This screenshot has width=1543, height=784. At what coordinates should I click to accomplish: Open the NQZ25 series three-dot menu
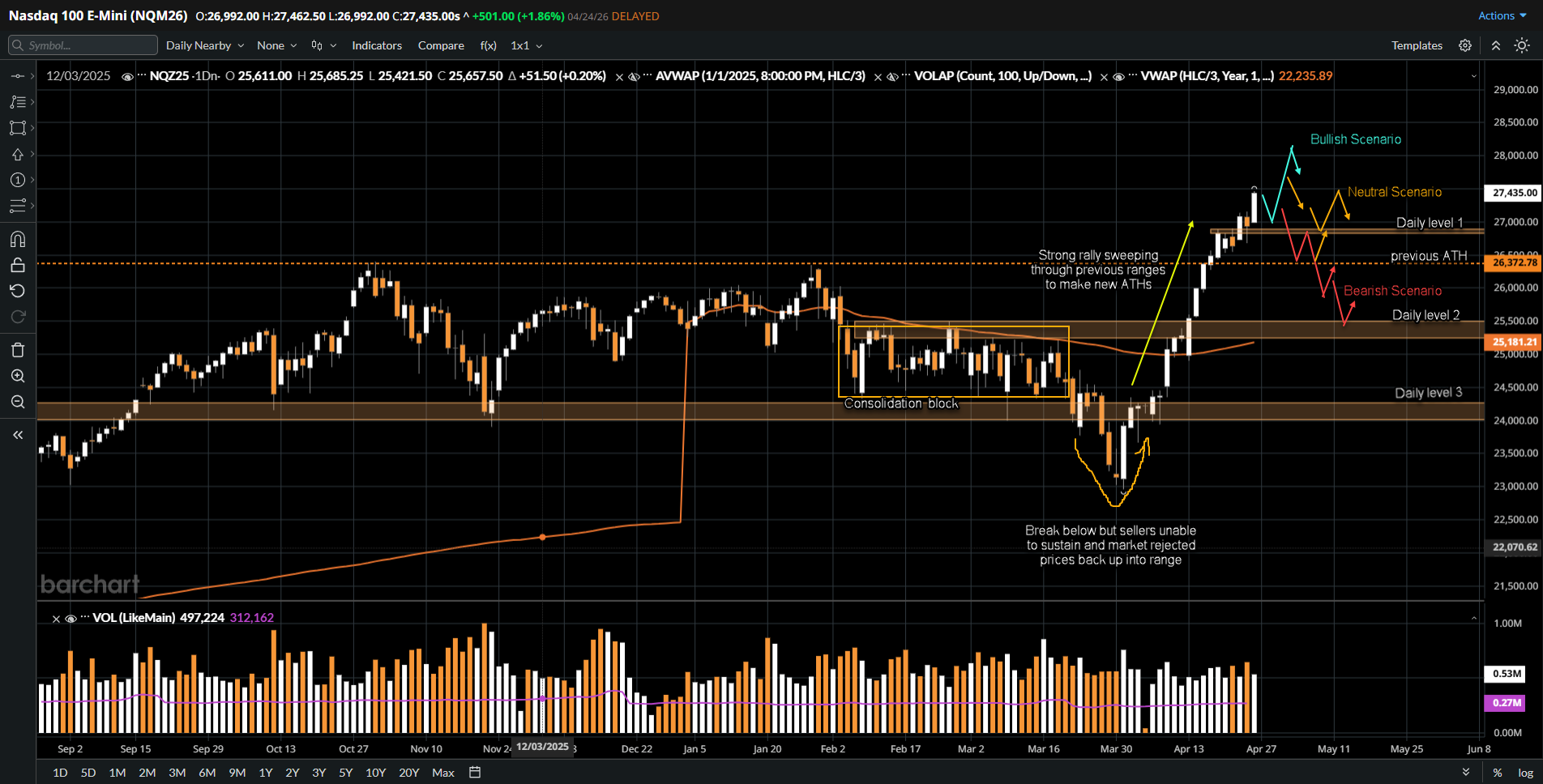click(x=142, y=76)
